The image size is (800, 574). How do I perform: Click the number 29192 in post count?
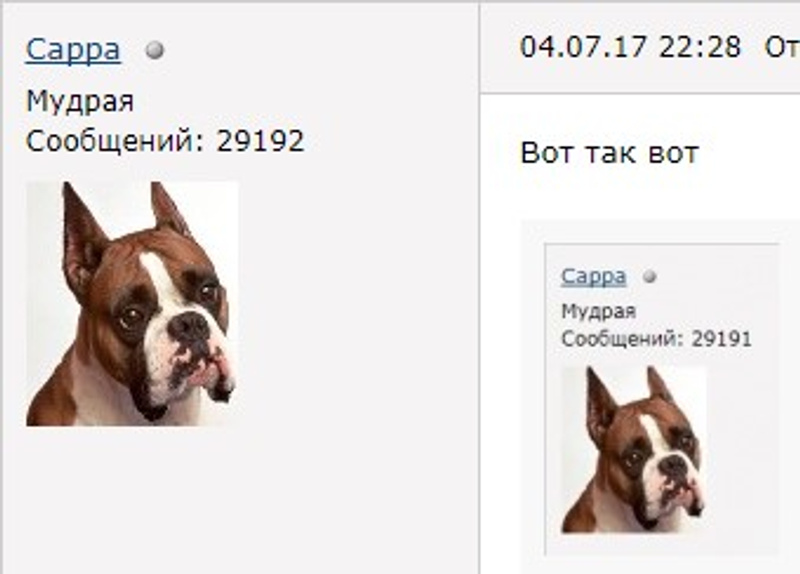pyautogui.click(x=261, y=141)
